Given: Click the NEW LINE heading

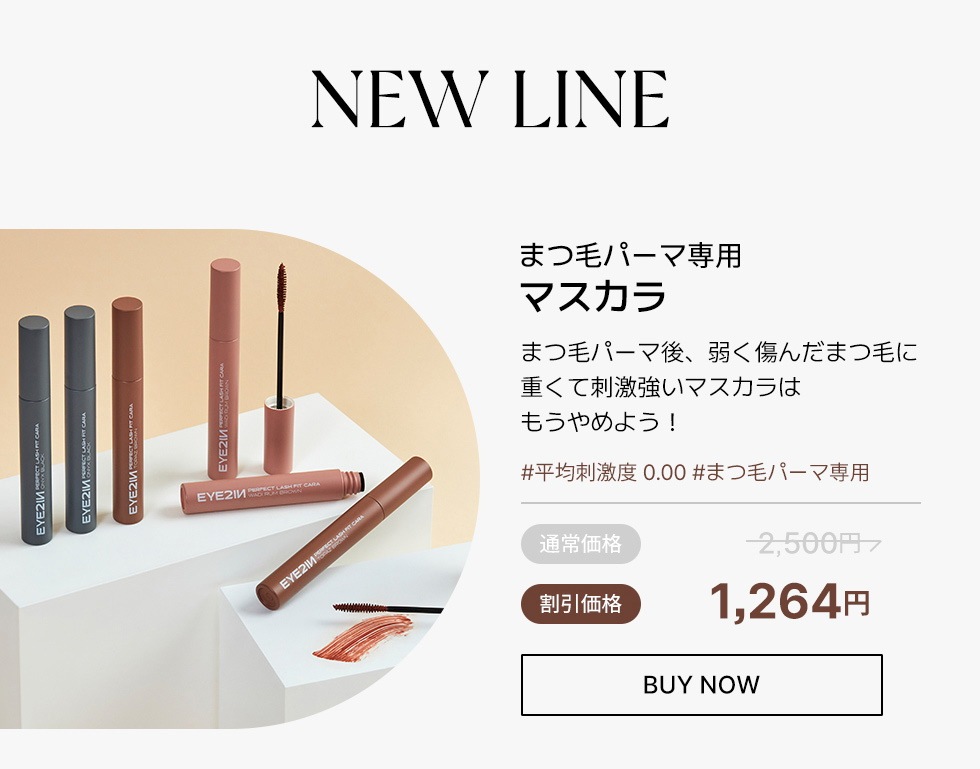Looking at the screenshot, I should pyautogui.click(x=491, y=99).
